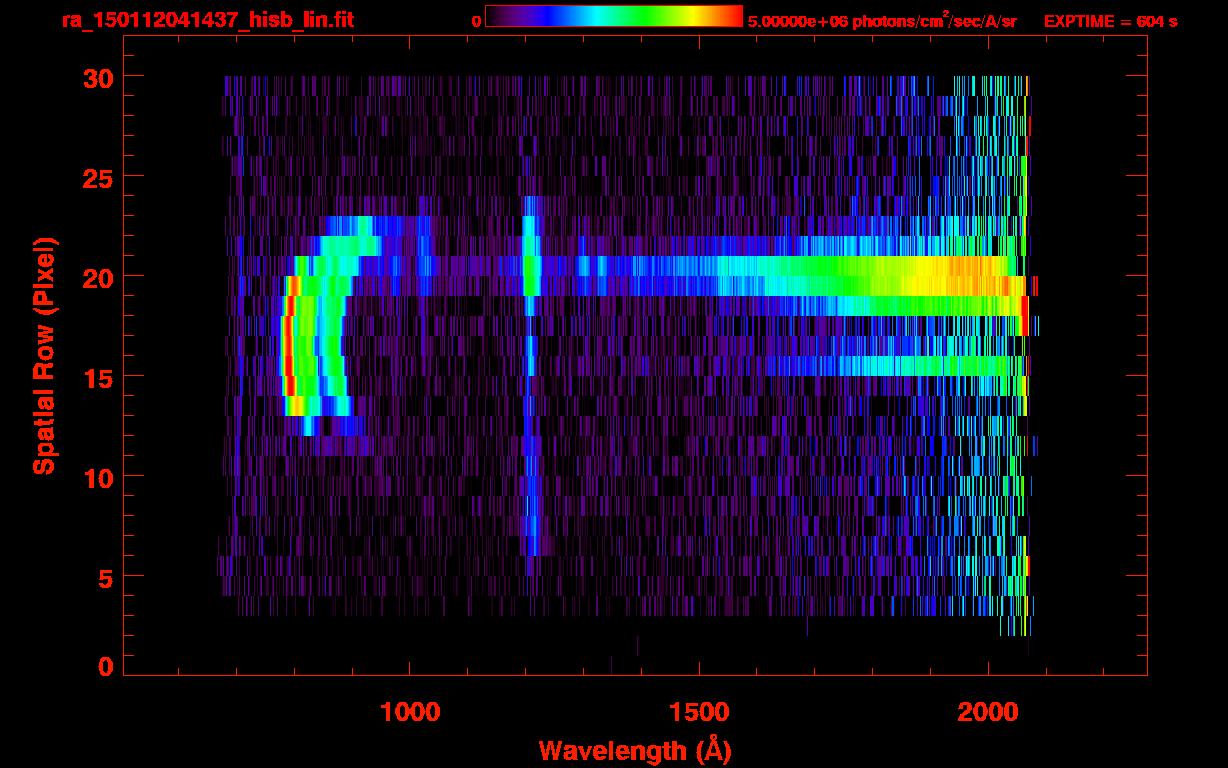Click the 5.00000e+06 photons colorbar maximum label

(x=882, y=21)
